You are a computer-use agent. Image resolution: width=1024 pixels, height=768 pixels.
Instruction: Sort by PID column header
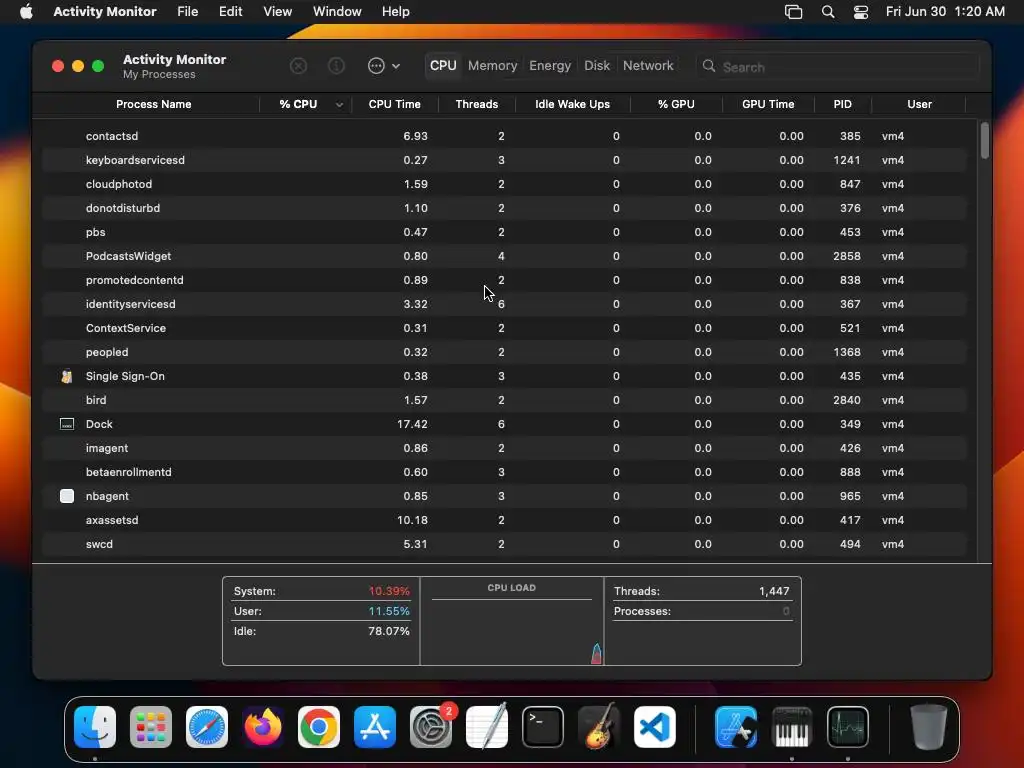pyautogui.click(x=842, y=104)
